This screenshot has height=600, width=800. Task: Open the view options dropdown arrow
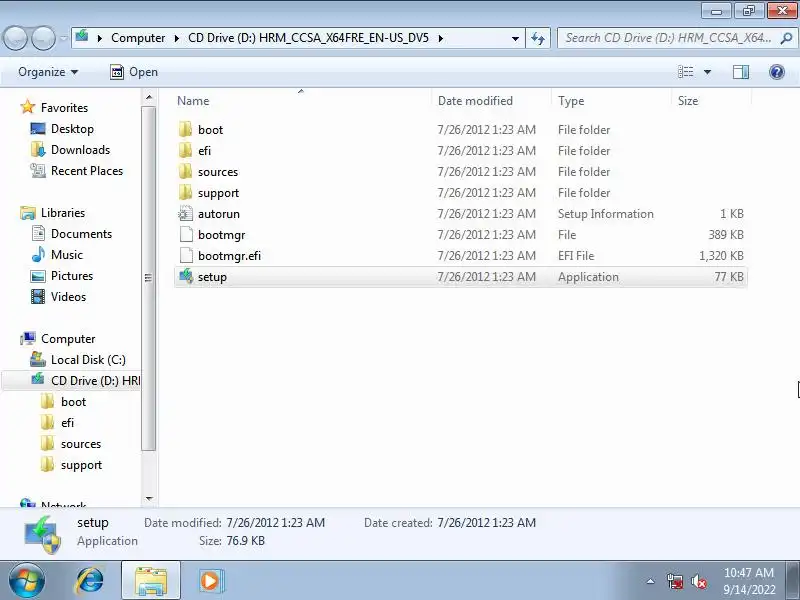tap(707, 72)
